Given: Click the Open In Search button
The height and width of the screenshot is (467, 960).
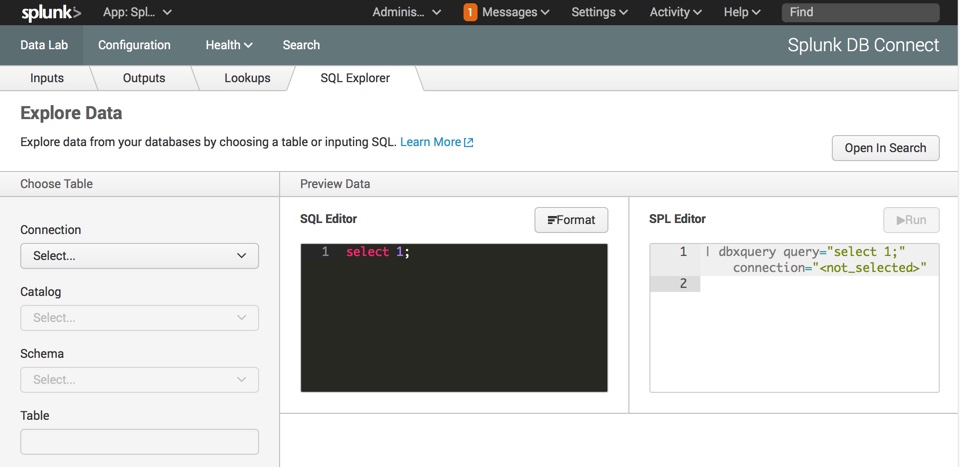Looking at the screenshot, I should (885, 148).
